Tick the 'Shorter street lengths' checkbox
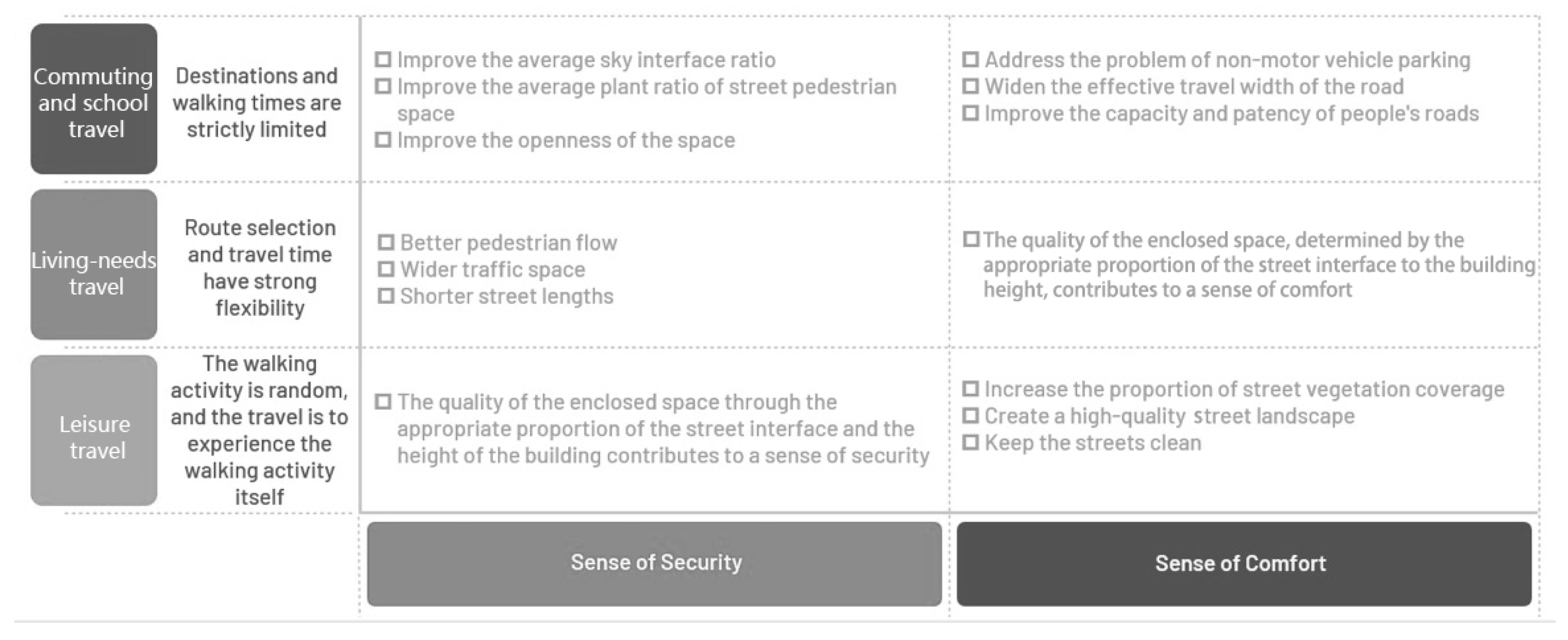 [x=386, y=296]
